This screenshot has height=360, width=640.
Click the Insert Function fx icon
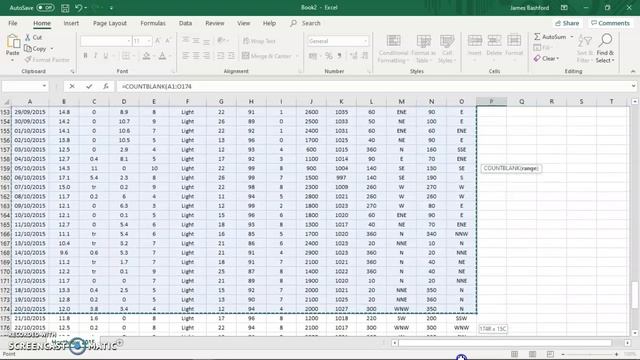(x=106, y=86)
